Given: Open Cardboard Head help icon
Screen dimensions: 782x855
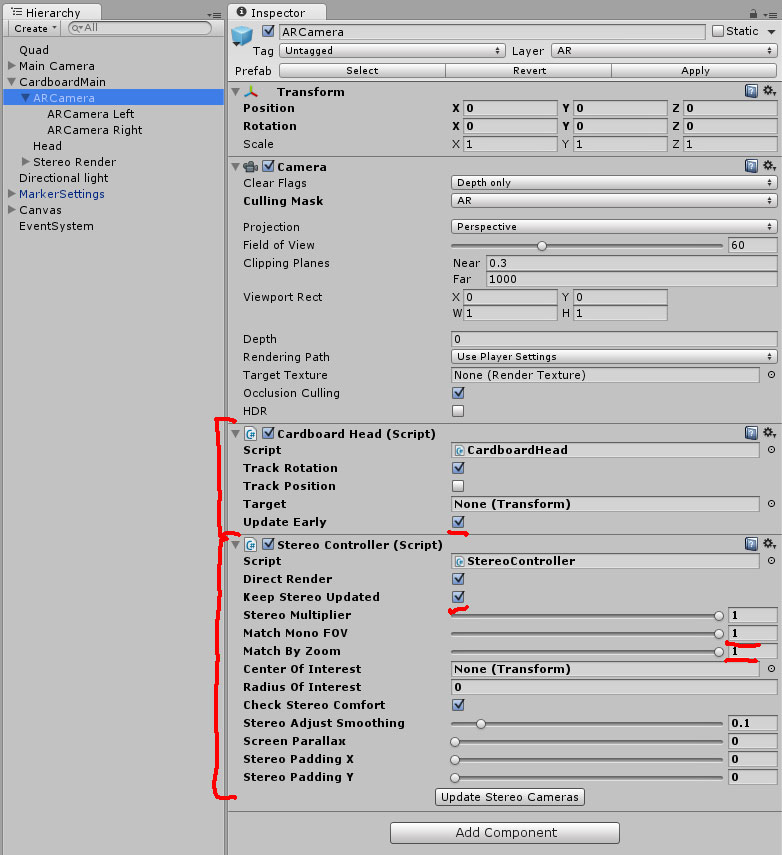Looking at the screenshot, I should [x=751, y=433].
